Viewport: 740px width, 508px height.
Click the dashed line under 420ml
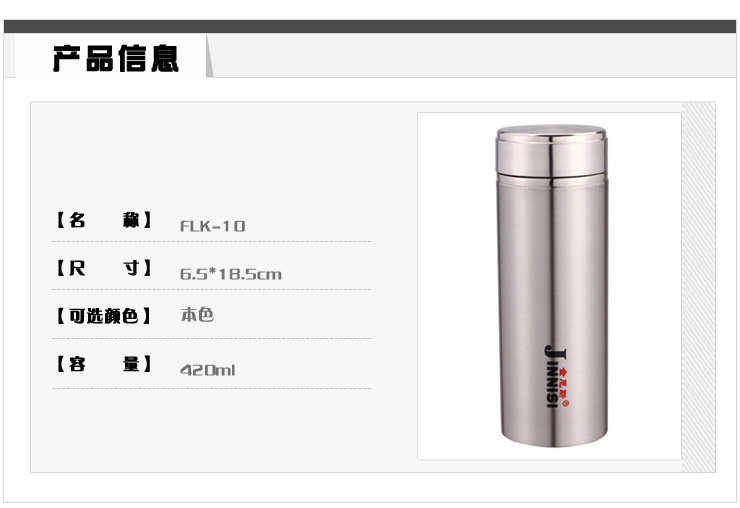pos(212,389)
